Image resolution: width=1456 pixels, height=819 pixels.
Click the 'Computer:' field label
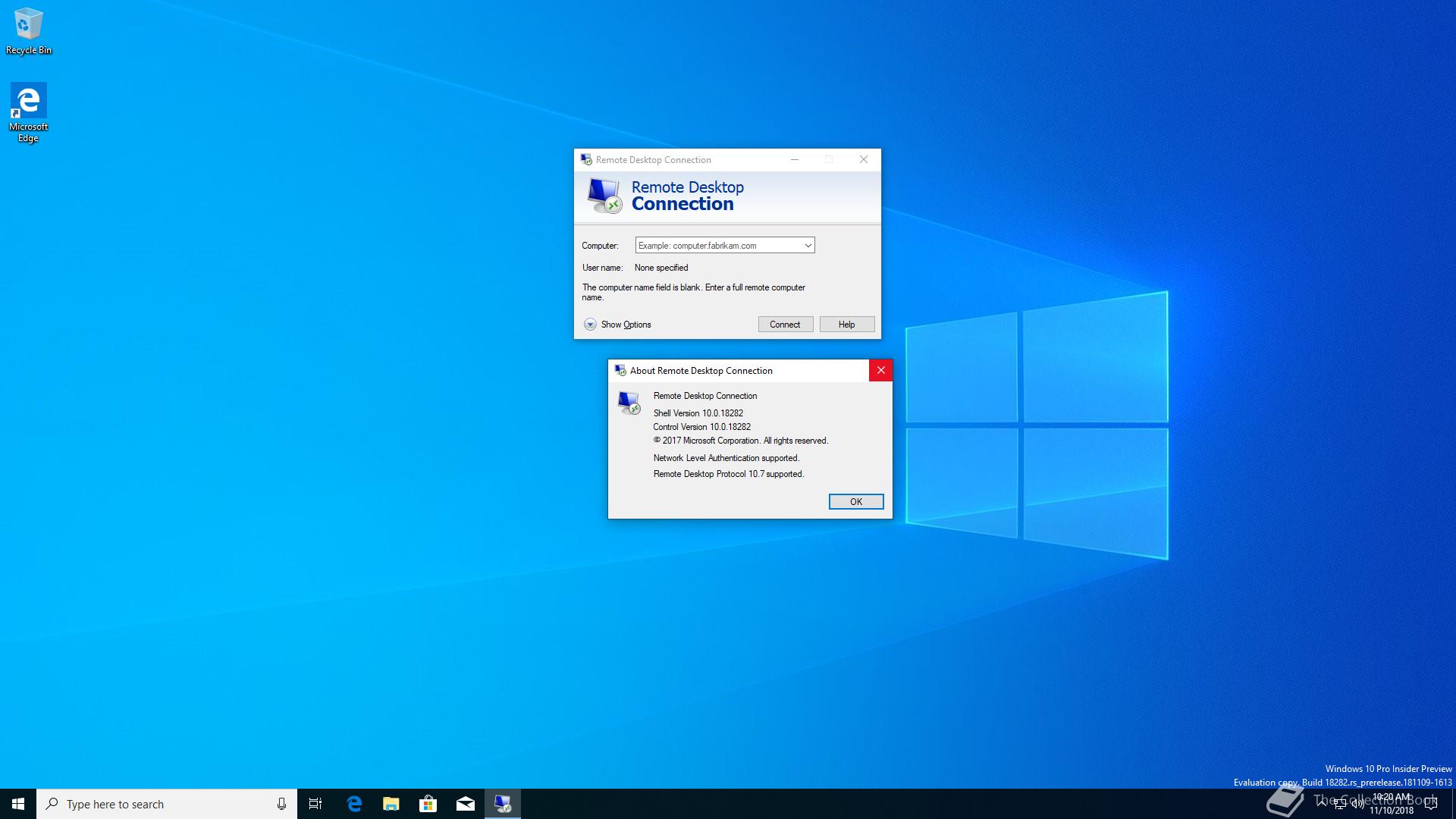[600, 246]
